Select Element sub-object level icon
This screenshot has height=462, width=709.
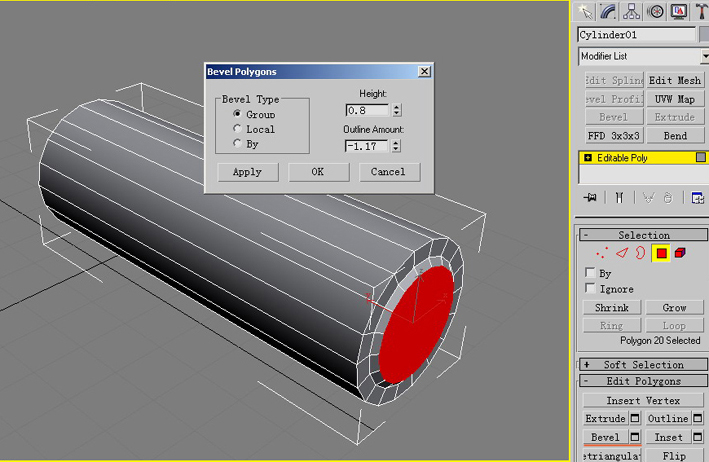click(680, 253)
